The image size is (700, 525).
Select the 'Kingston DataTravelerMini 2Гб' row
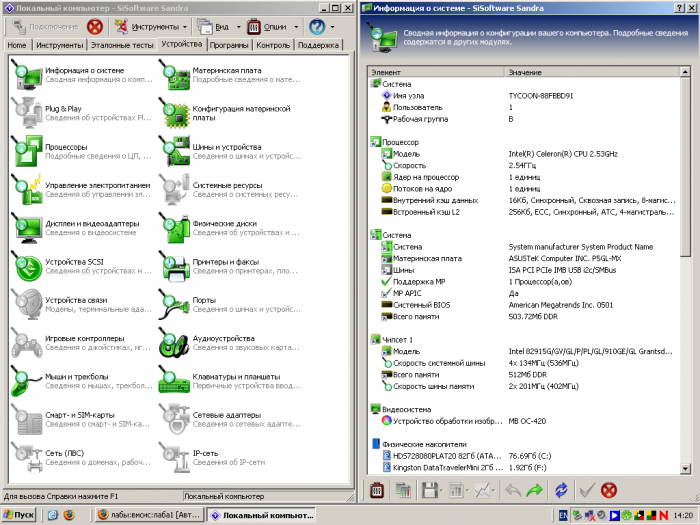pos(523,467)
